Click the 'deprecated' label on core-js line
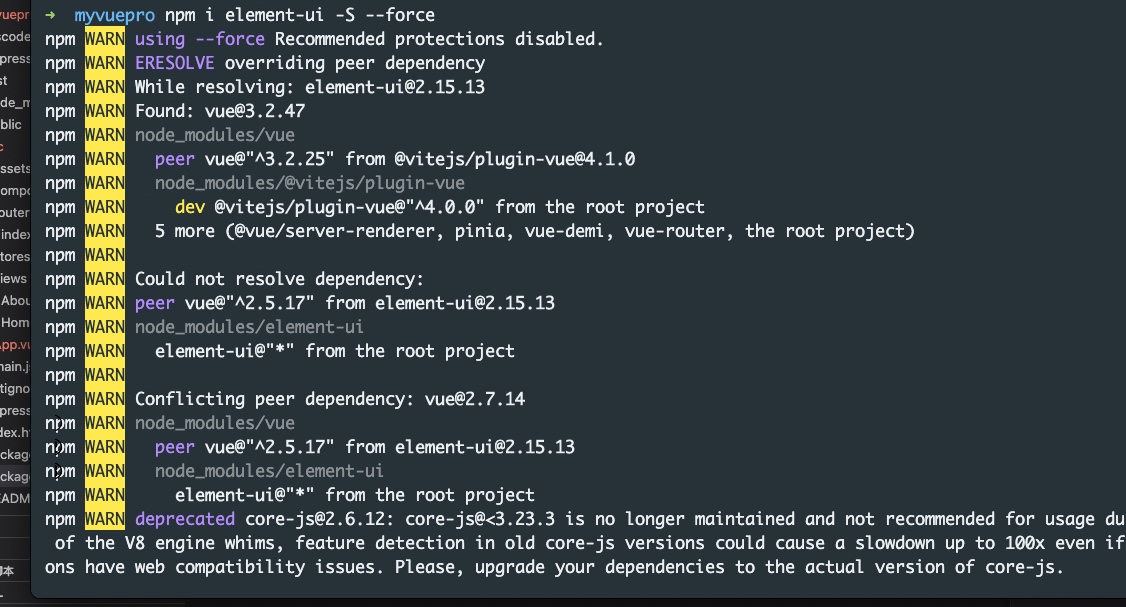The image size is (1126, 607). pos(185,519)
